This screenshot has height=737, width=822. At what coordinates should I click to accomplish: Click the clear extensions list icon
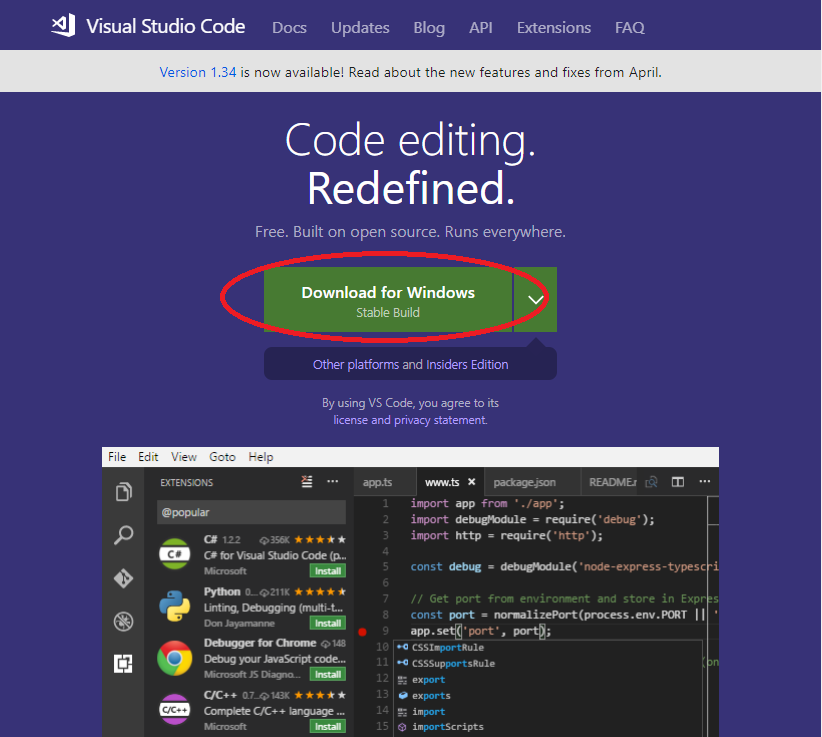tap(307, 482)
